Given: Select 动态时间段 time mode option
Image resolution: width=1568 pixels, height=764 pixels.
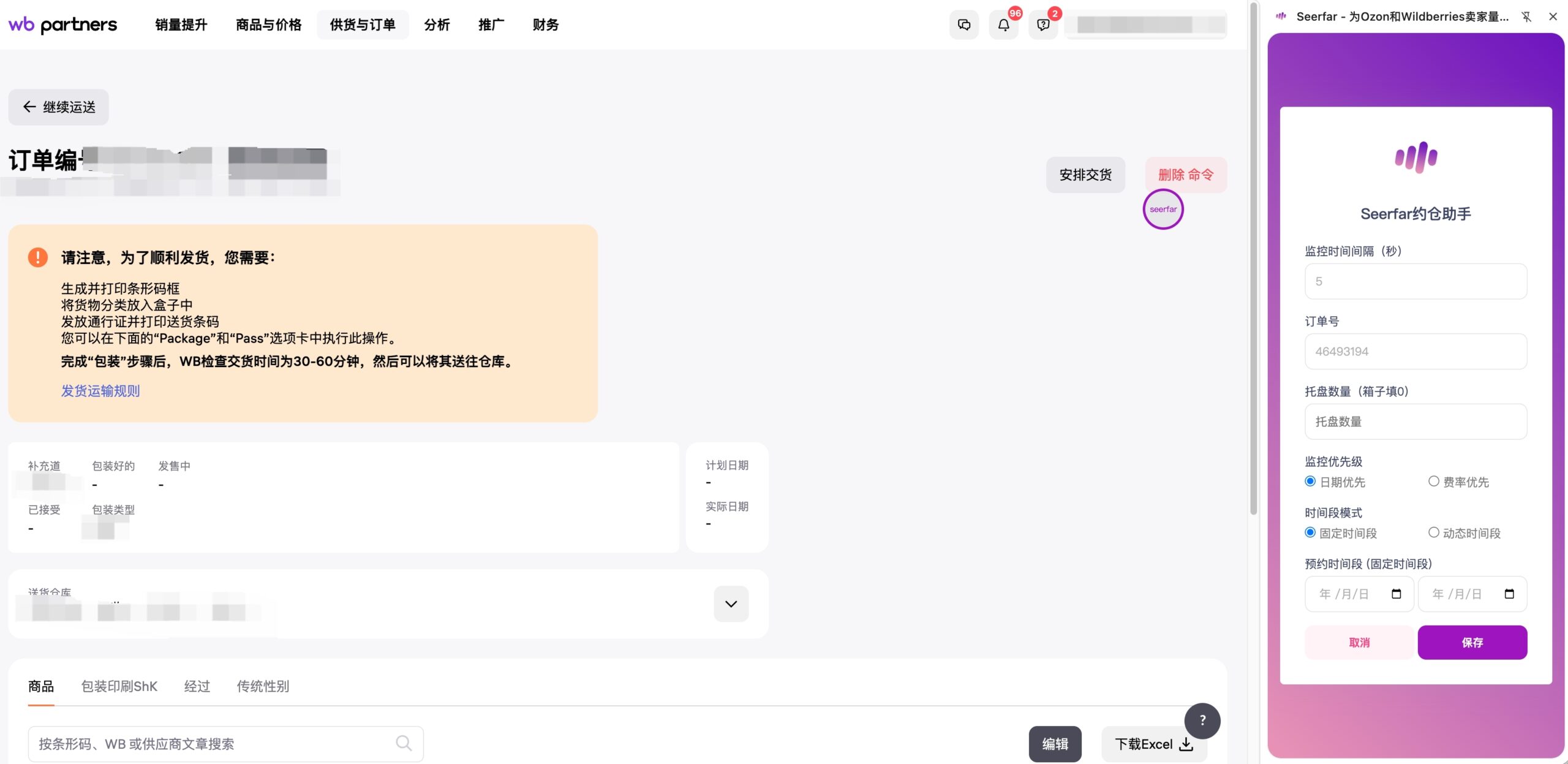Looking at the screenshot, I should (x=1433, y=532).
